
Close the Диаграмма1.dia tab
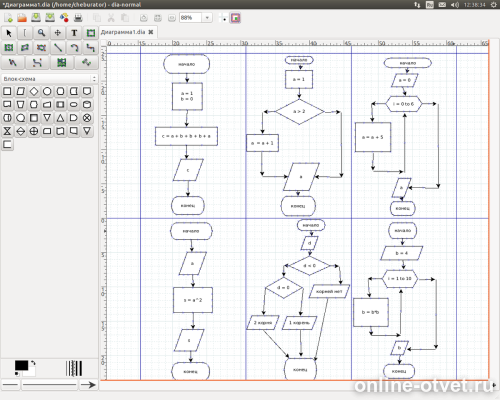point(151,32)
